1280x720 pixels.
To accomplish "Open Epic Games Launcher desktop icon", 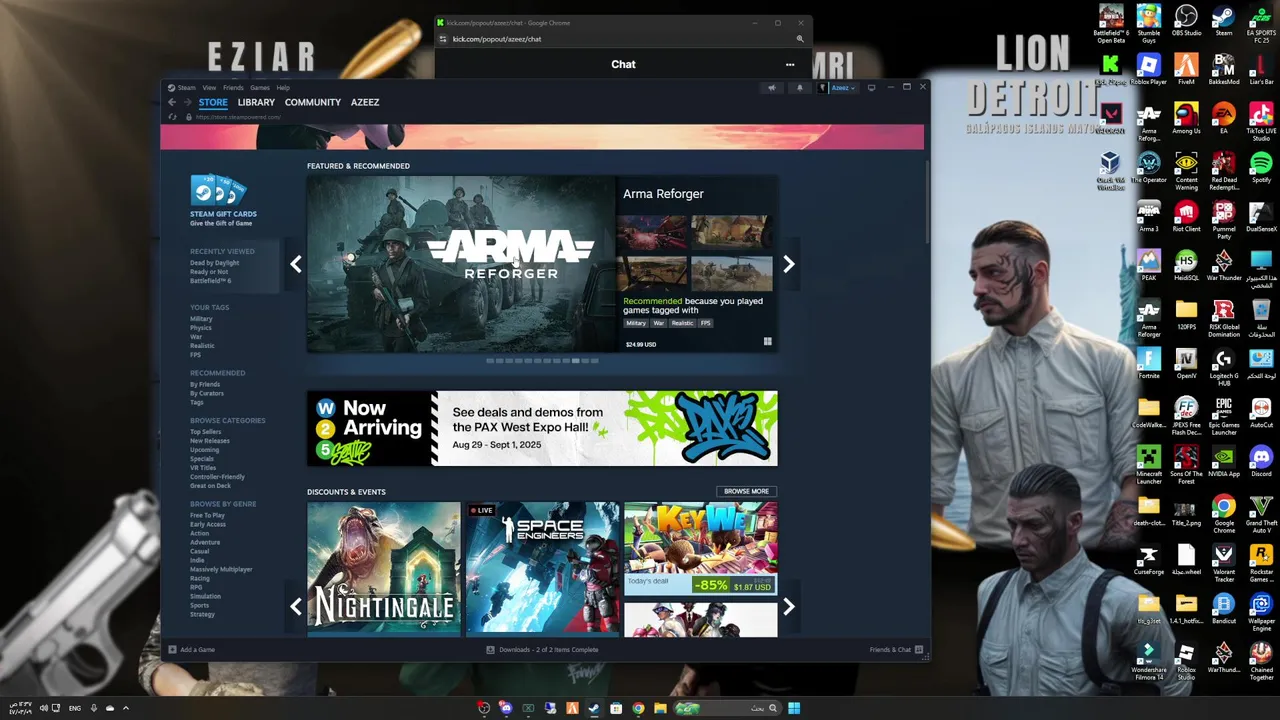I will tap(1224, 415).
